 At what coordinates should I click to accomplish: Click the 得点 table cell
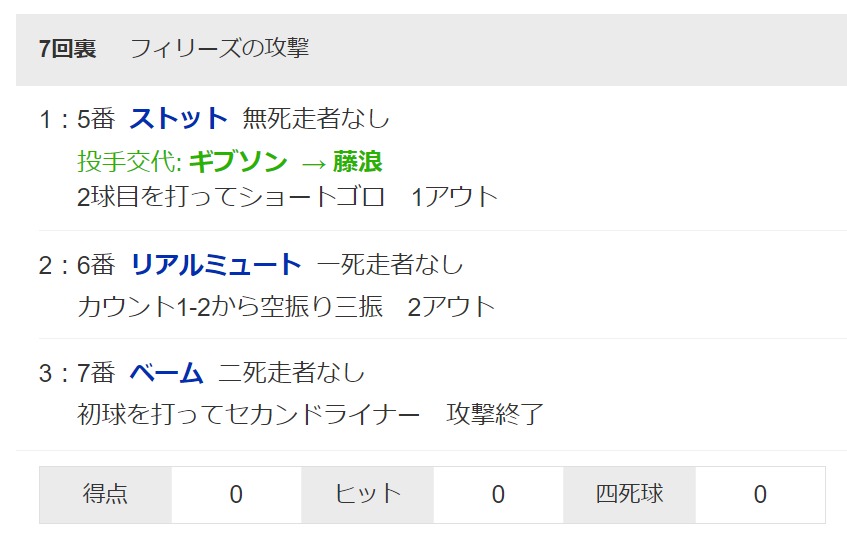click(x=105, y=495)
